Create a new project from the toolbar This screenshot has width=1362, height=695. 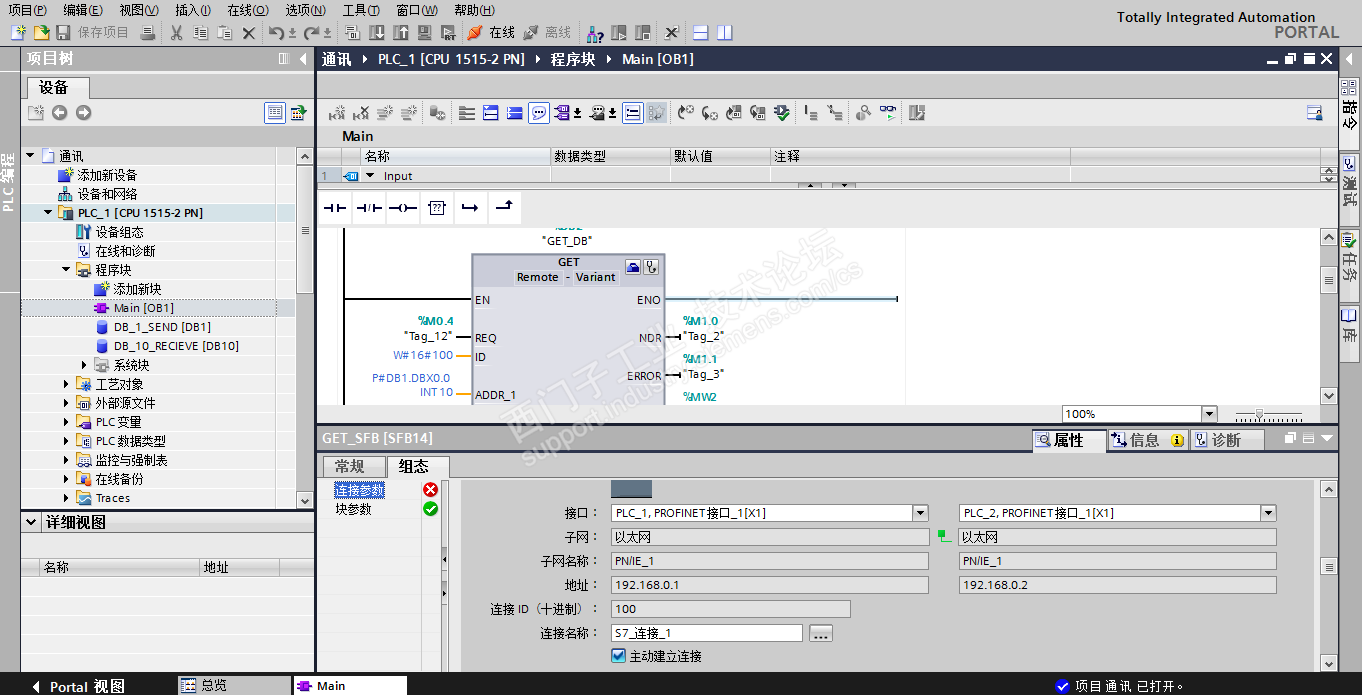(x=19, y=33)
